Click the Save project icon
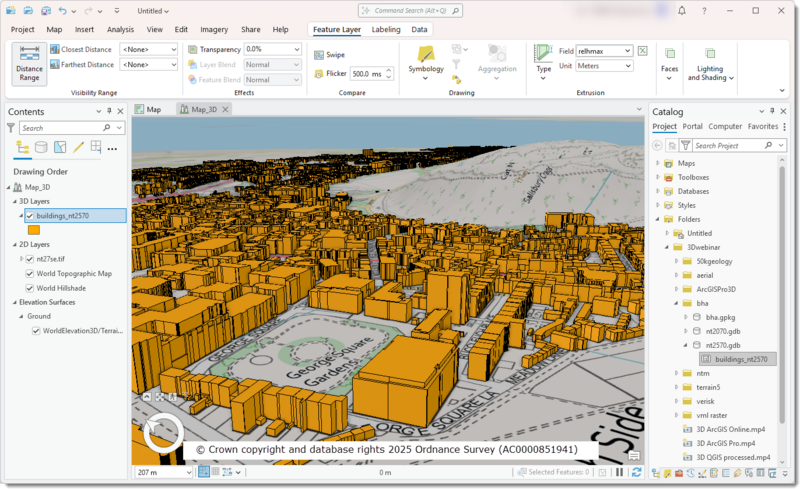 point(45,11)
